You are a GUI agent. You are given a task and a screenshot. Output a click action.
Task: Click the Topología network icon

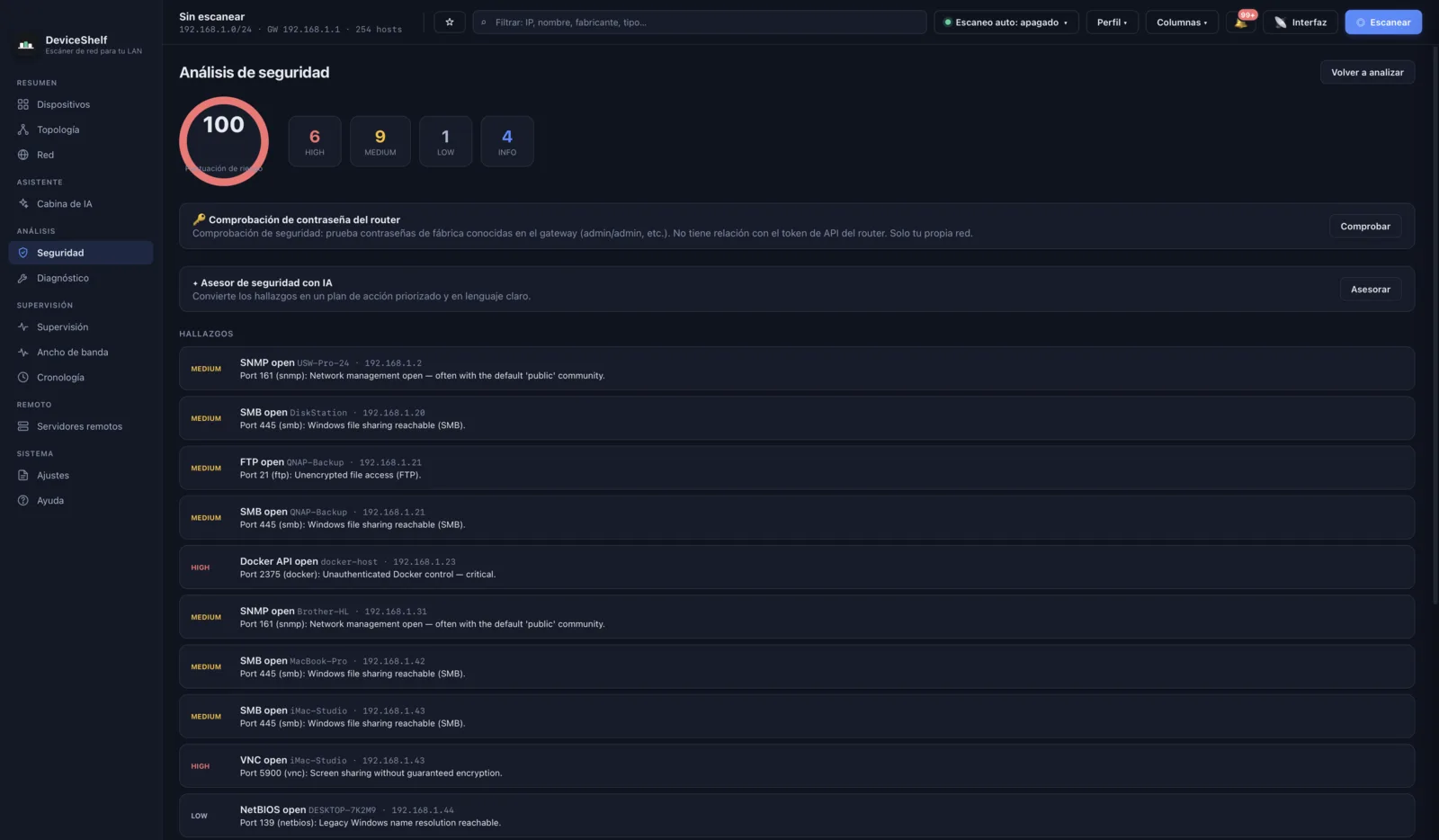(23, 130)
